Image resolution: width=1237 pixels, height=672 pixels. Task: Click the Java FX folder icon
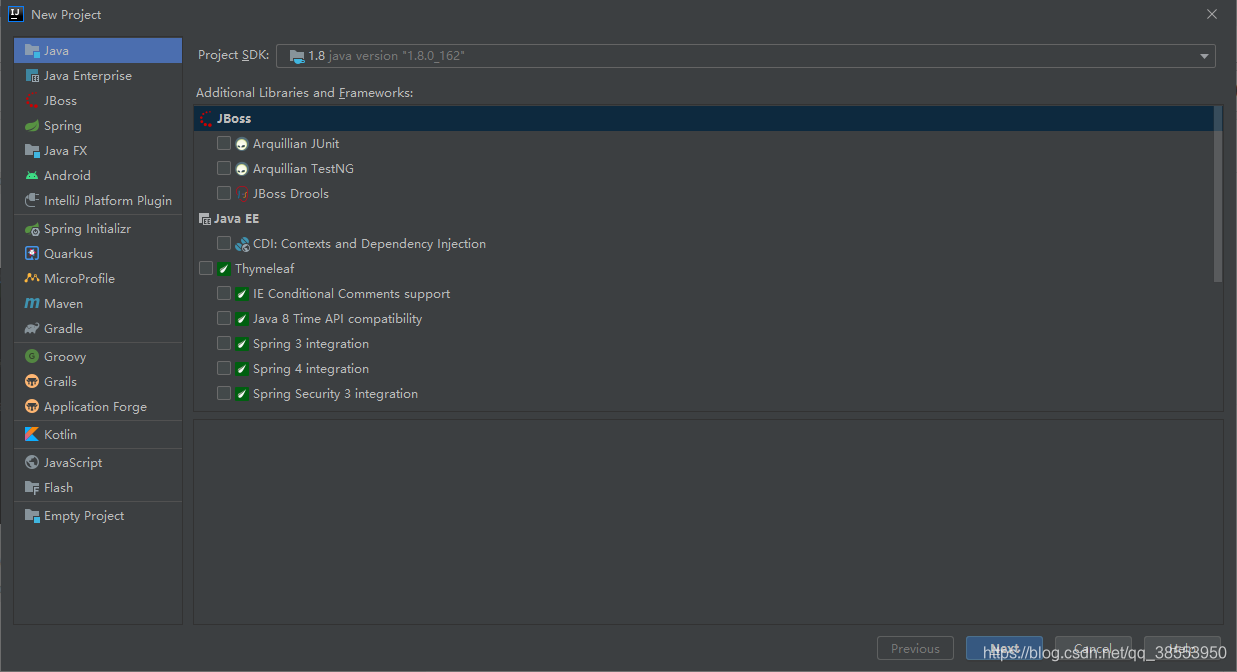(32, 151)
